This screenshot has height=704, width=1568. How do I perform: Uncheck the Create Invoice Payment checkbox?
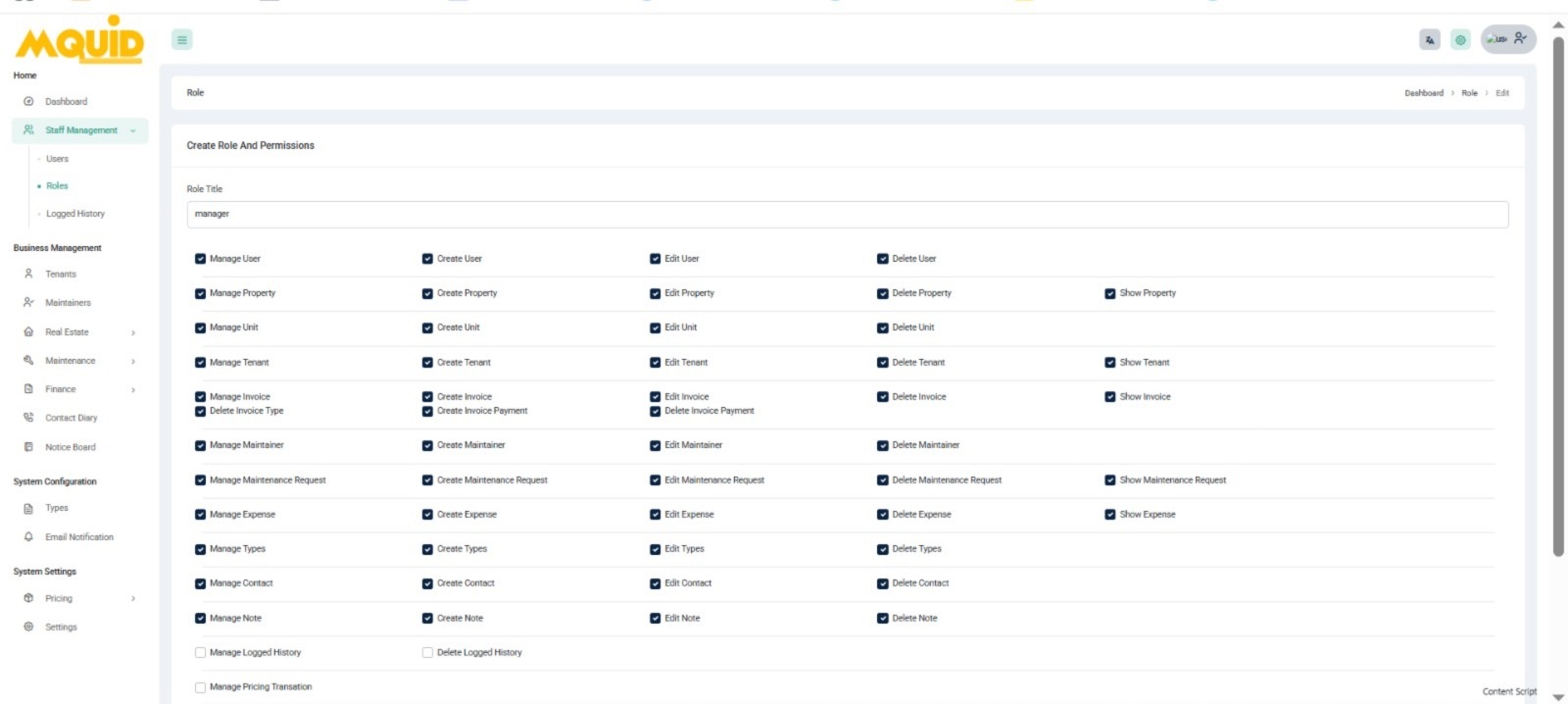coord(427,411)
